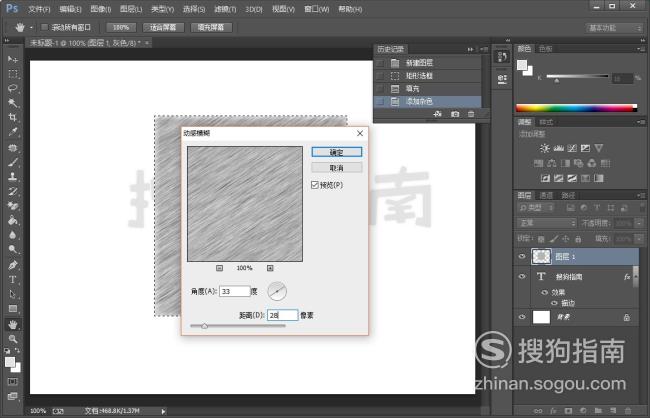Zoom in dialog preview with plus button
Viewport: 650px width, 418px height.
tap(270, 268)
